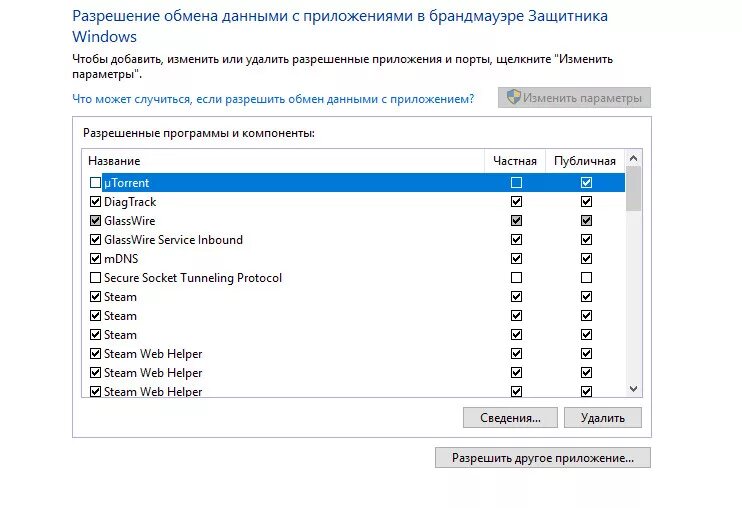Uncheck Публичная checkbox for μTorrent
This screenshot has width=742, height=508.
pos(586,183)
